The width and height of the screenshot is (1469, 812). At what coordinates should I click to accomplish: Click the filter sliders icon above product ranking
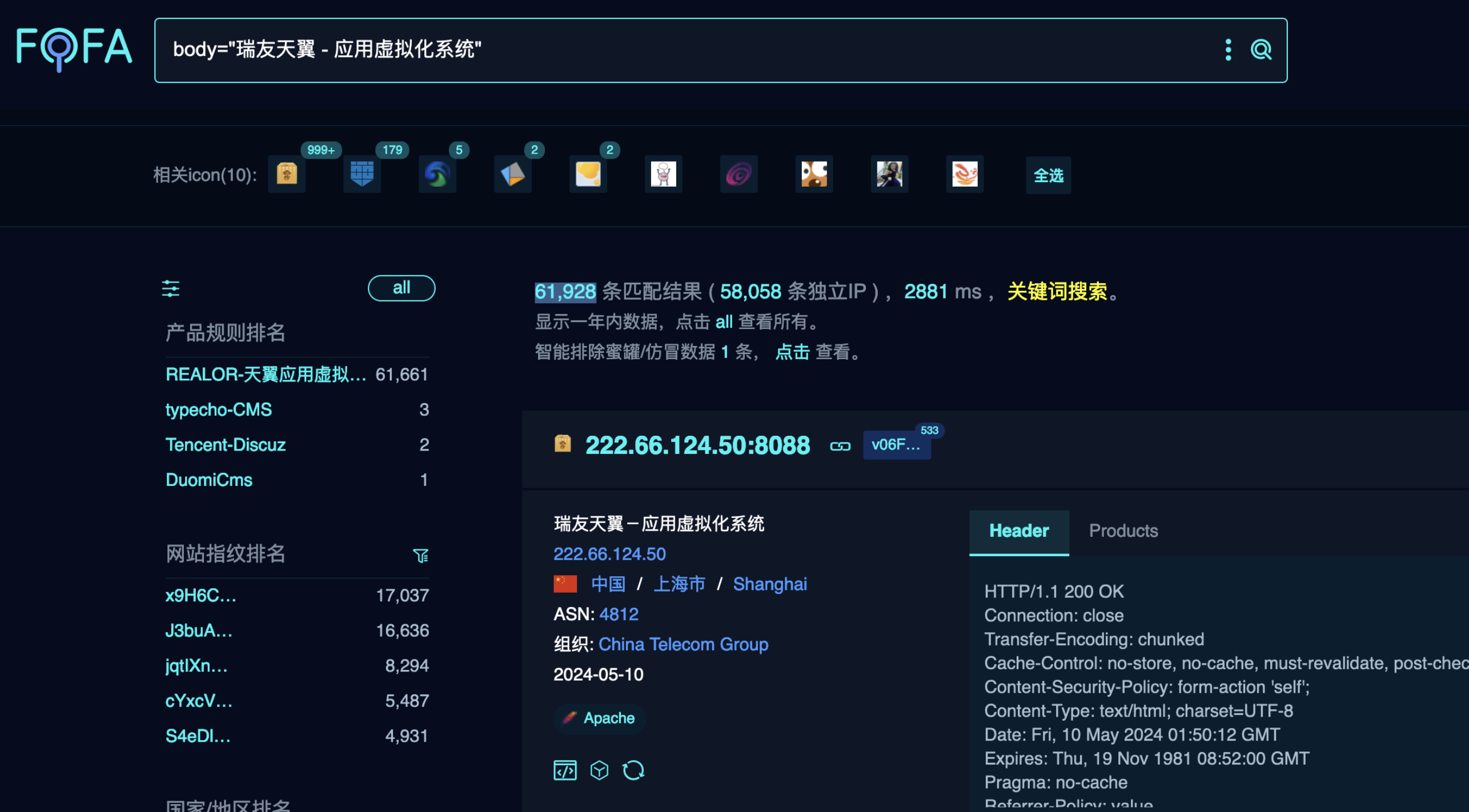coord(170,288)
